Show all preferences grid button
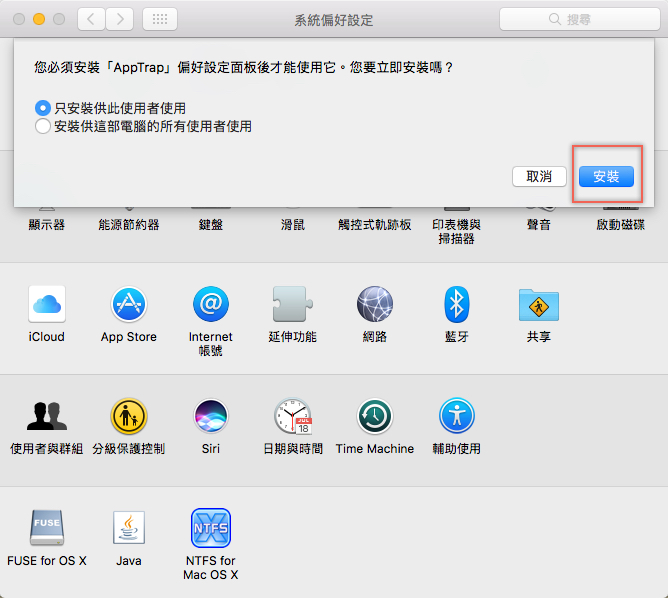 click(160, 19)
